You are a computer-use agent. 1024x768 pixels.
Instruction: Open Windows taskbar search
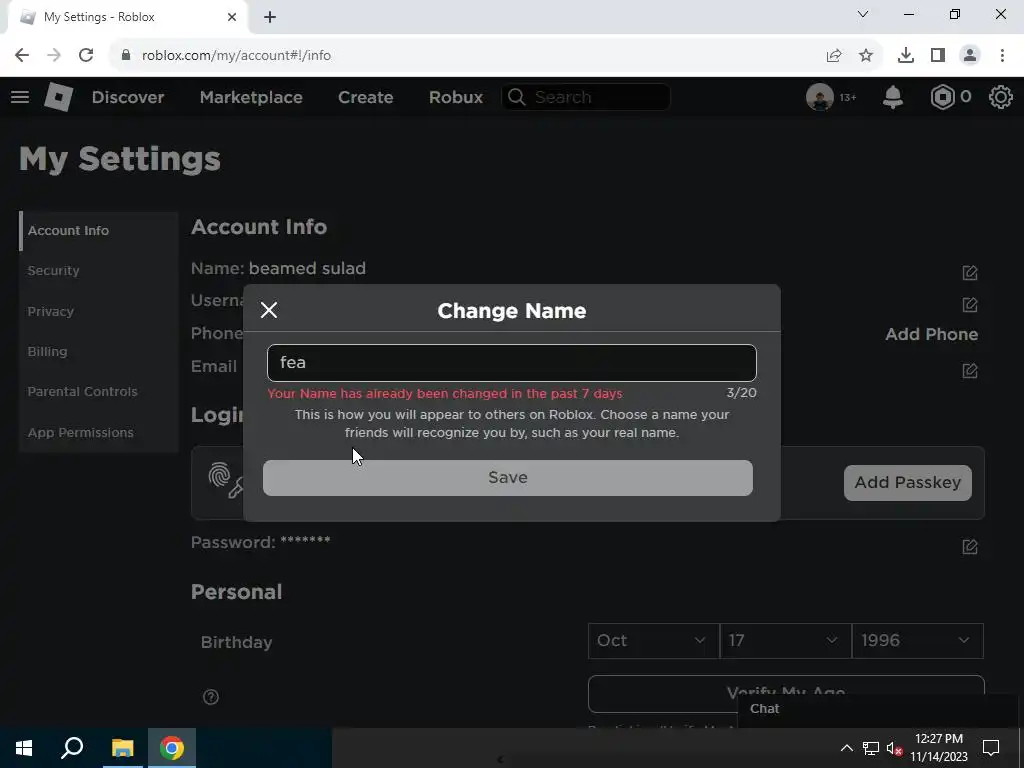click(x=72, y=748)
